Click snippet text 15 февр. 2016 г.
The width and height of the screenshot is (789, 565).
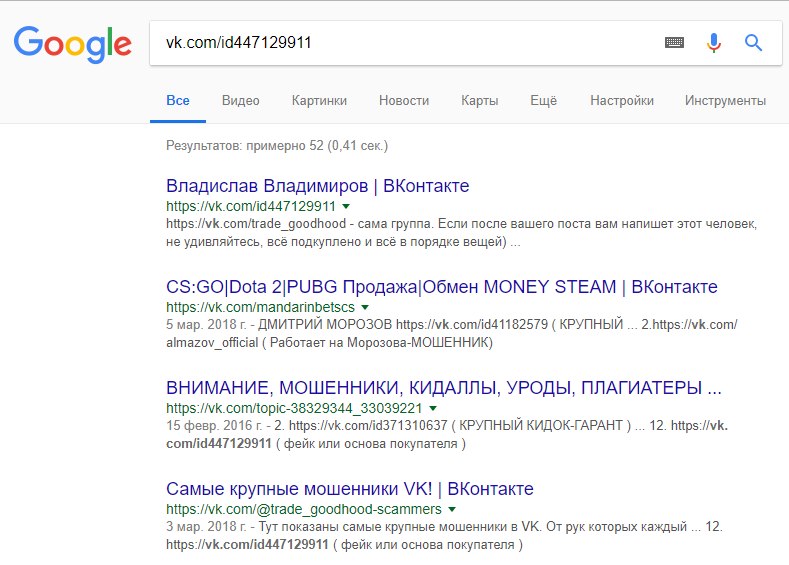pos(214,426)
